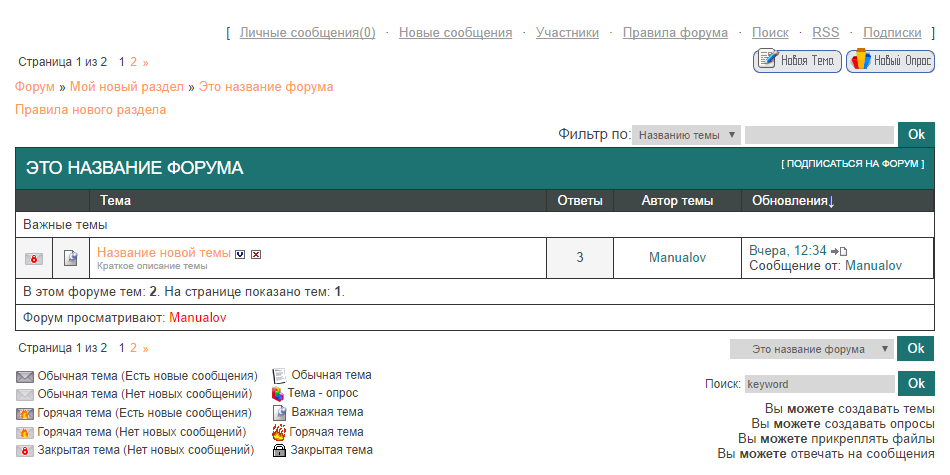The image size is (950, 475).
Task: Open 'Личные сообщения(0)' menu link
Action: click(307, 33)
